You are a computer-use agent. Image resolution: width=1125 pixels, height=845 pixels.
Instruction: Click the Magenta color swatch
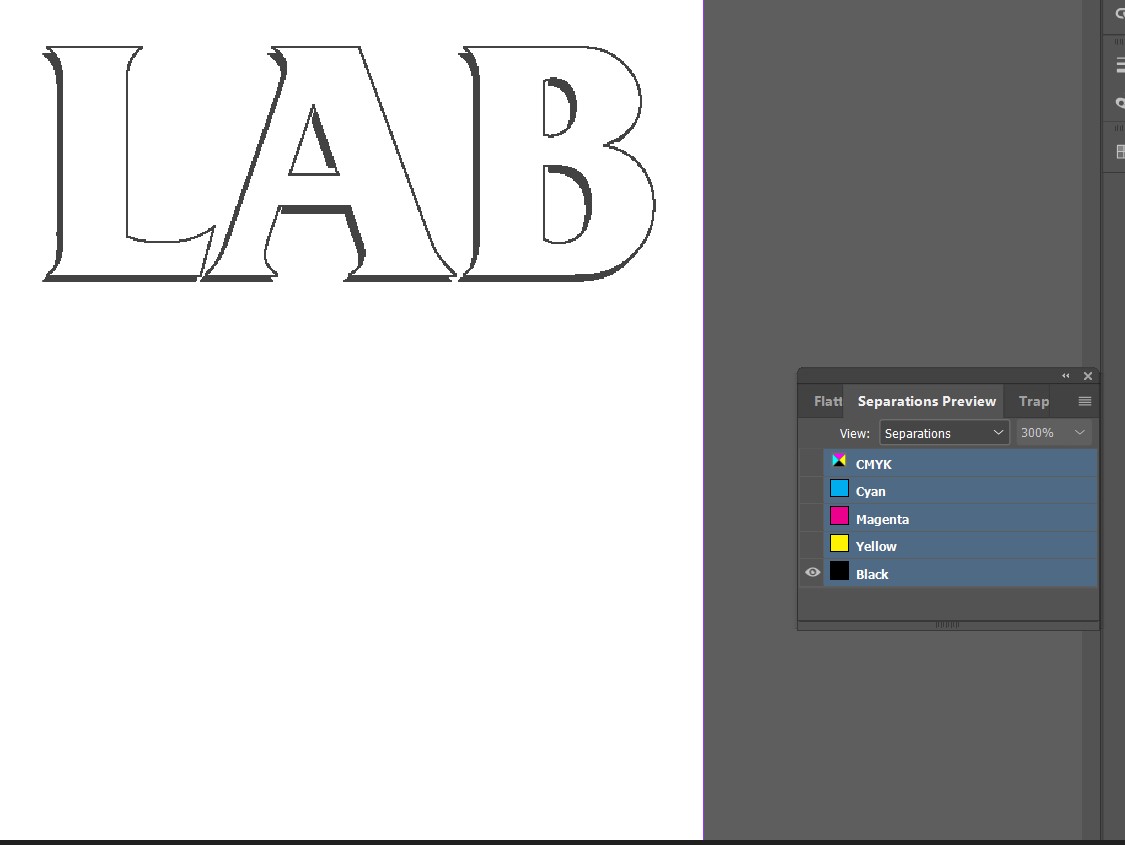[x=839, y=517]
